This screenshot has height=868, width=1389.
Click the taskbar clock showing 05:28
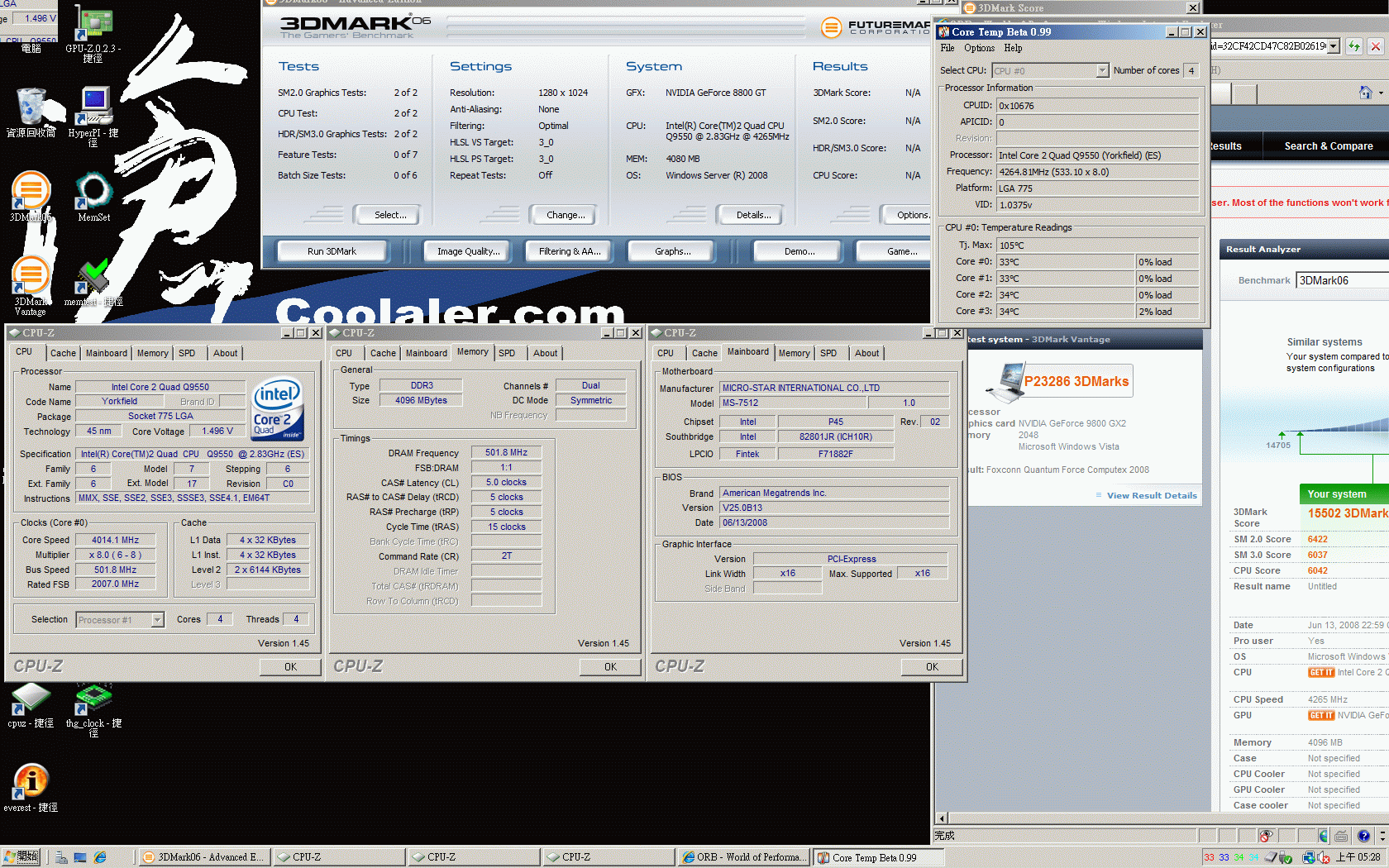pos(1358,857)
